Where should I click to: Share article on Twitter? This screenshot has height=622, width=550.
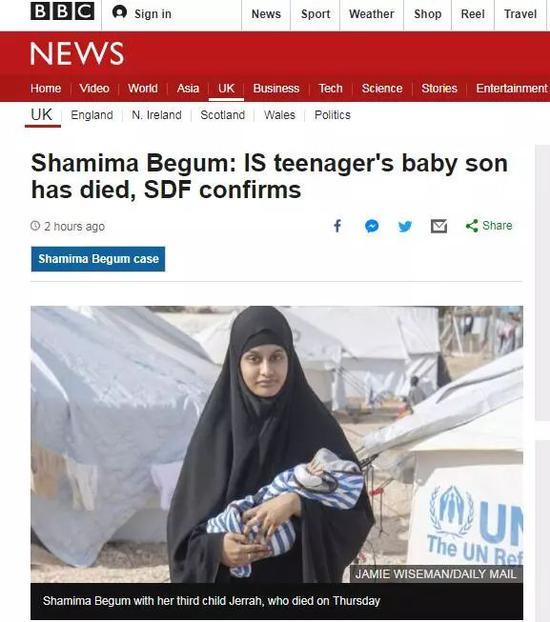tap(405, 226)
